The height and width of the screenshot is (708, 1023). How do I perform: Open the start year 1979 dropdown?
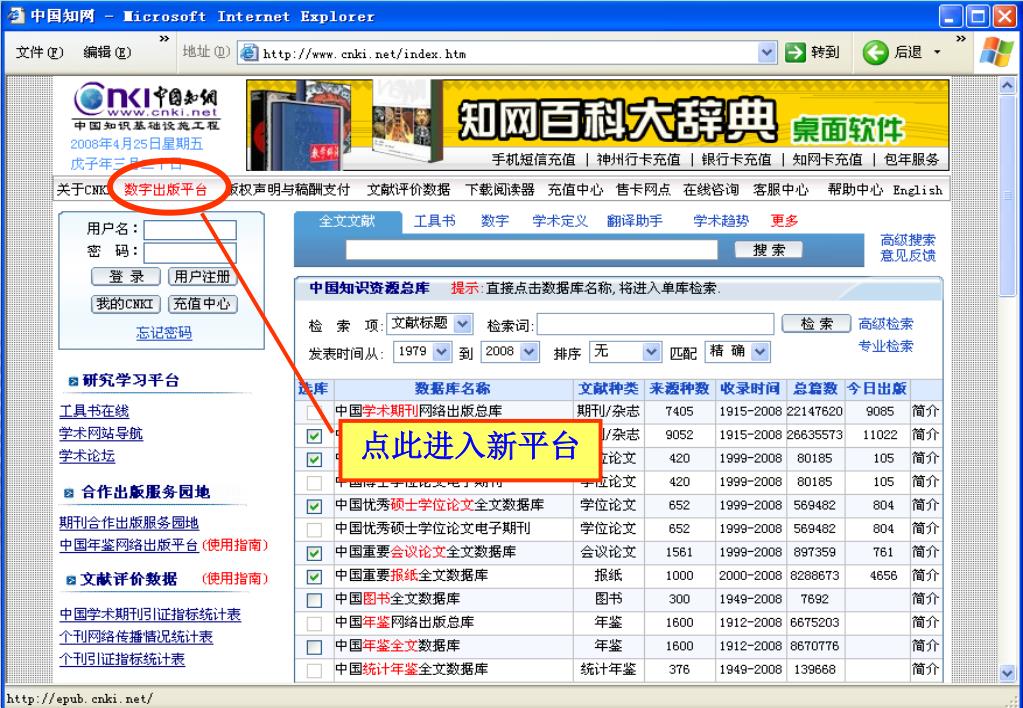[x=442, y=352]
